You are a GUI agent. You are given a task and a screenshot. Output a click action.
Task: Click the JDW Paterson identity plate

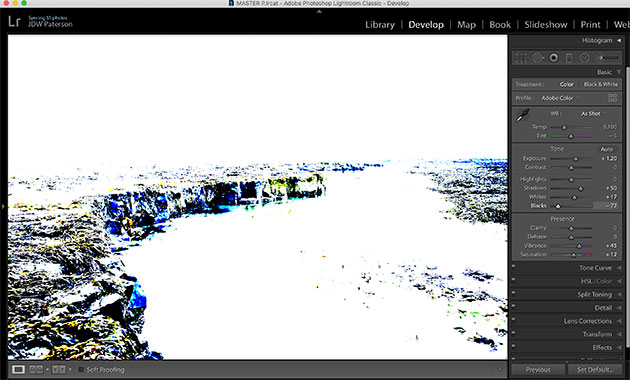[50, 24]
